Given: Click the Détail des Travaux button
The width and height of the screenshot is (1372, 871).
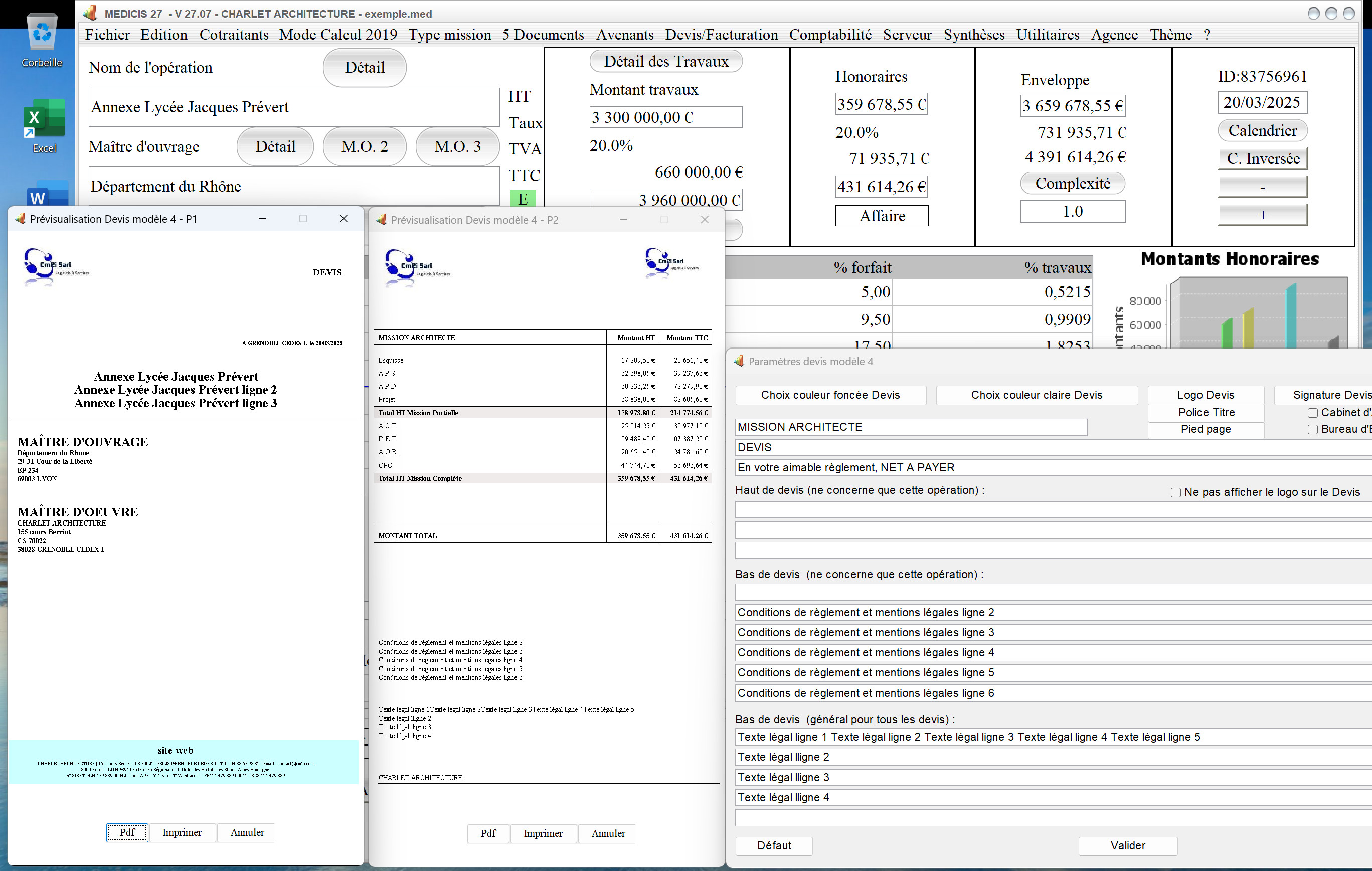Looking at the screenshot, I should [665, 62].
